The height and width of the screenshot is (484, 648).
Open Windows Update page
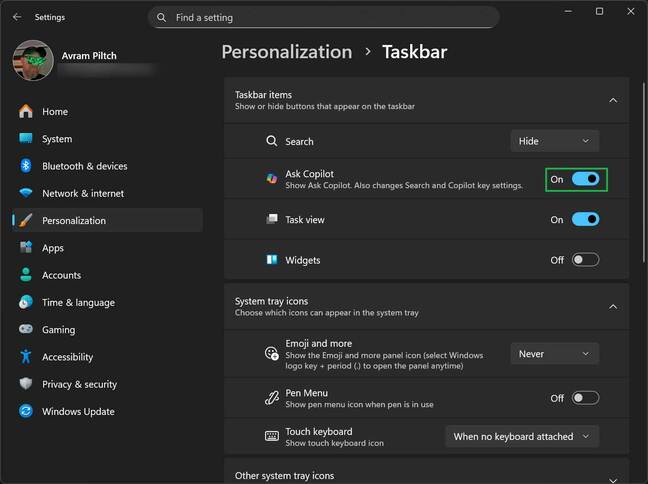click(x=107, y=411)
